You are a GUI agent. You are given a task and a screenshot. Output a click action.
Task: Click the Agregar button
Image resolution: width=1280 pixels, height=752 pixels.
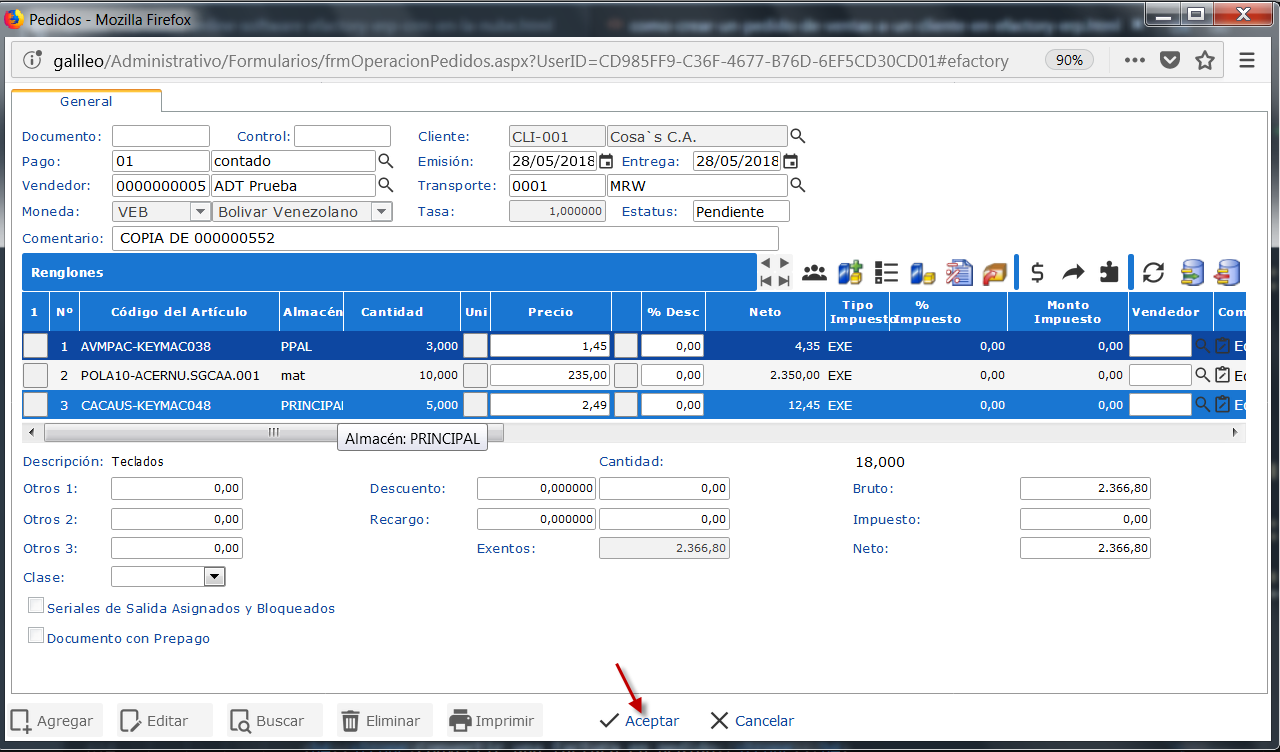pos(54,721)
